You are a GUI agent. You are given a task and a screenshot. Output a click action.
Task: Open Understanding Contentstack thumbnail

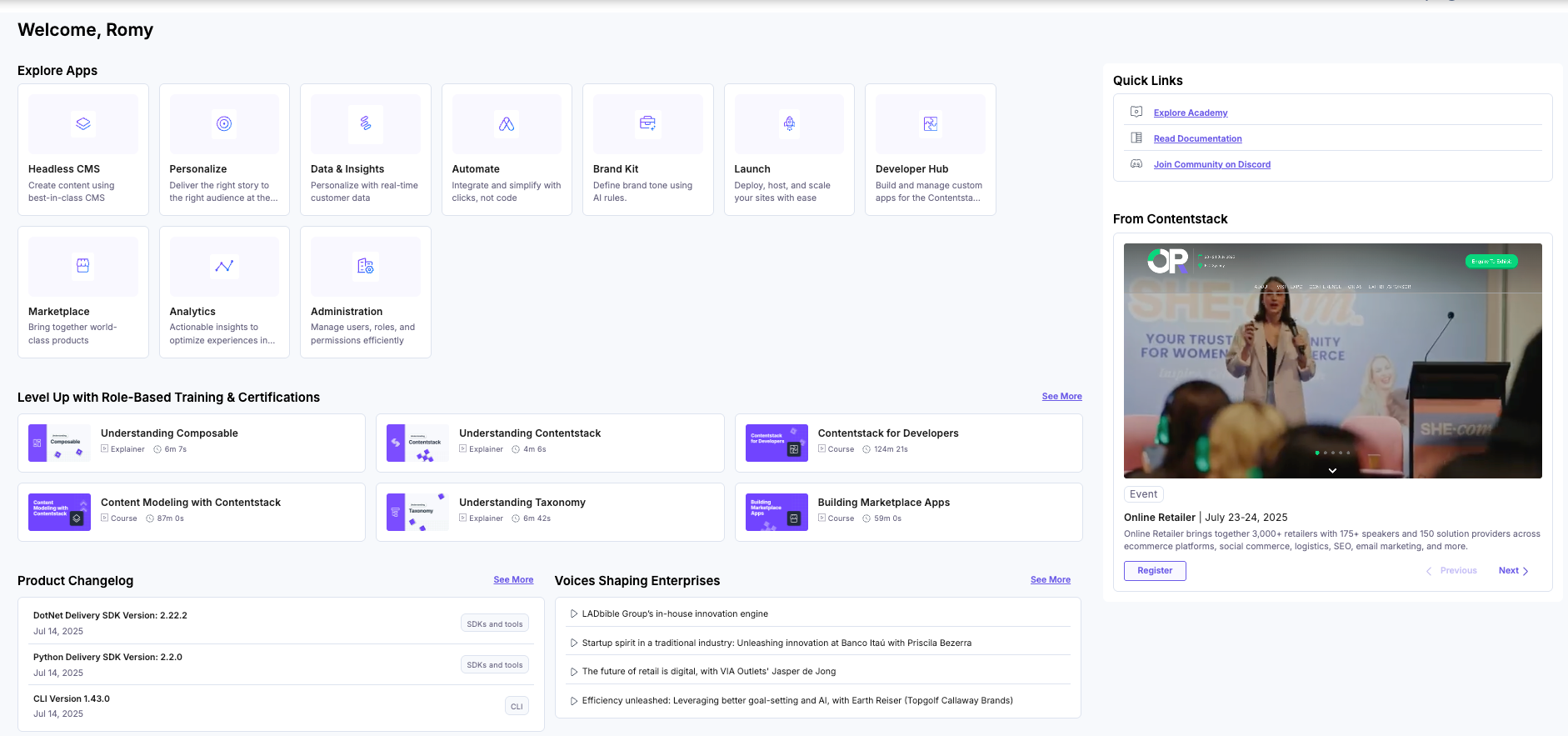pos(417,443)
